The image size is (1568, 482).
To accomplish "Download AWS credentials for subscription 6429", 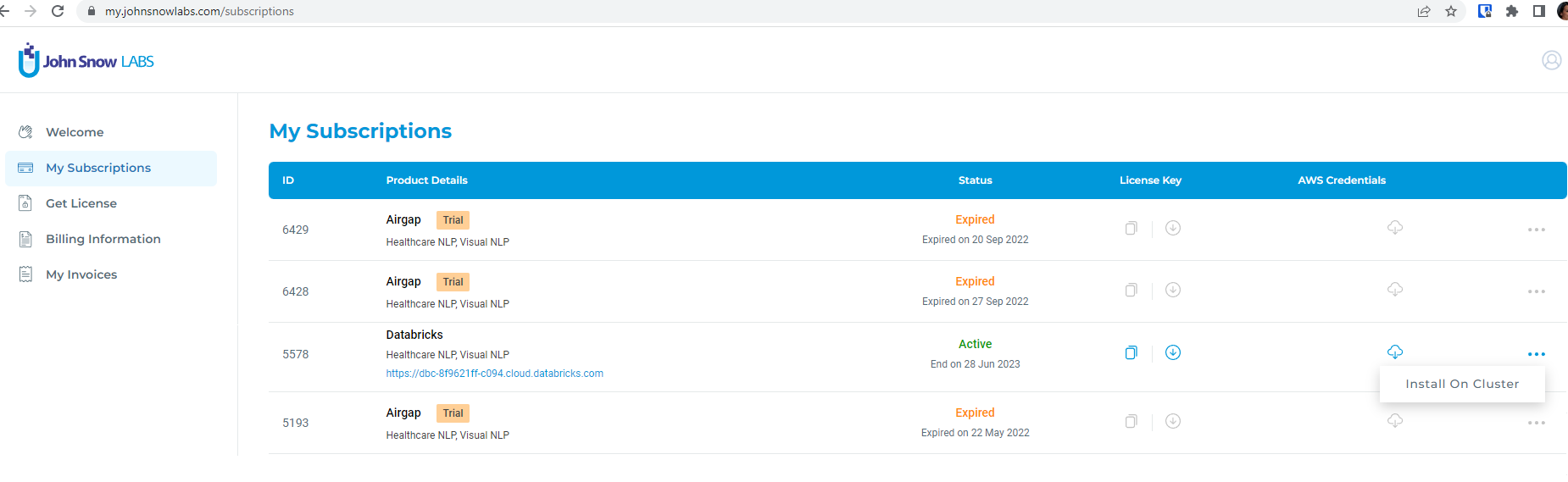I will [1395, 228].
